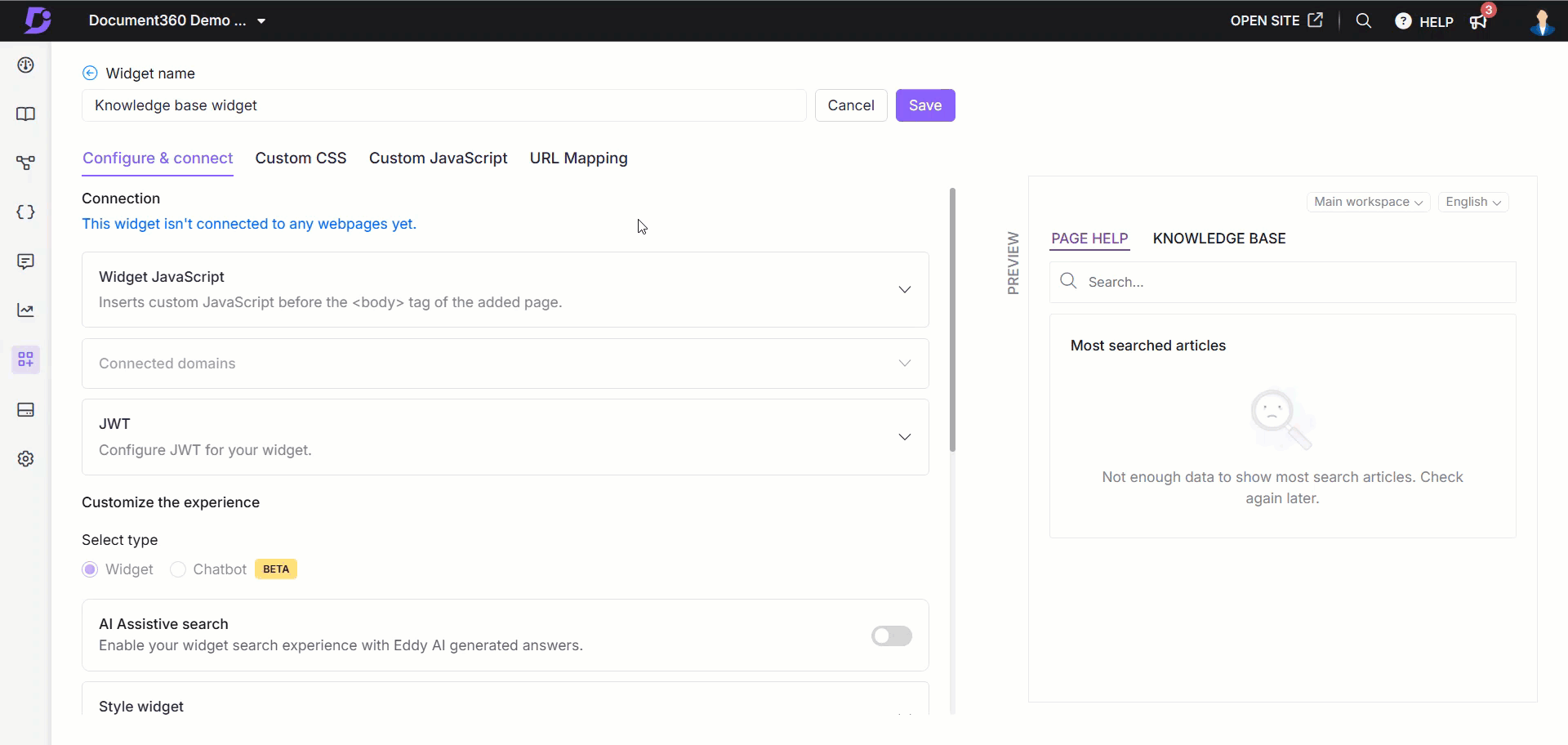Open the API docs braces icon
The height and width of the screenshot is (745, 1568).
coord(26,212)
